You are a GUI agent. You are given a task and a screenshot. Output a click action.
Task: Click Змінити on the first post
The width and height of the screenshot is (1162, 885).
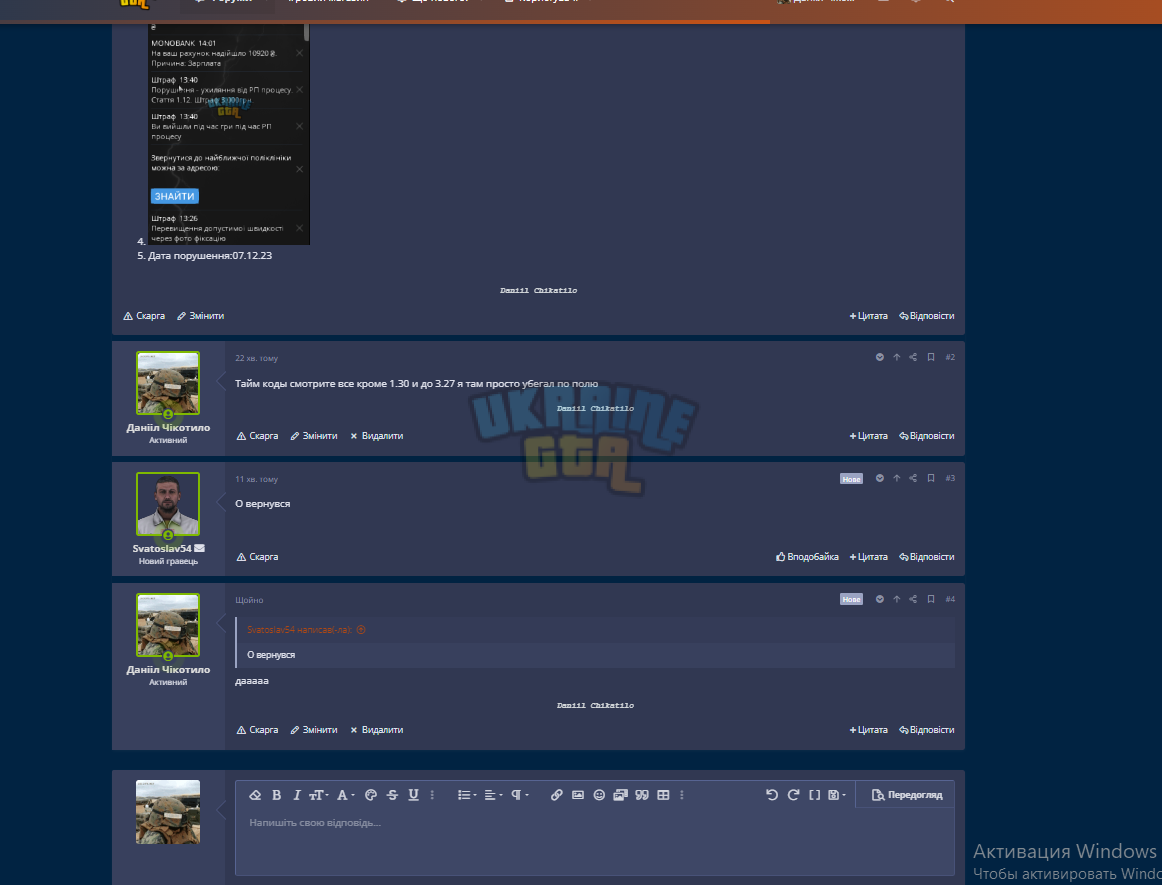point(200,316)
